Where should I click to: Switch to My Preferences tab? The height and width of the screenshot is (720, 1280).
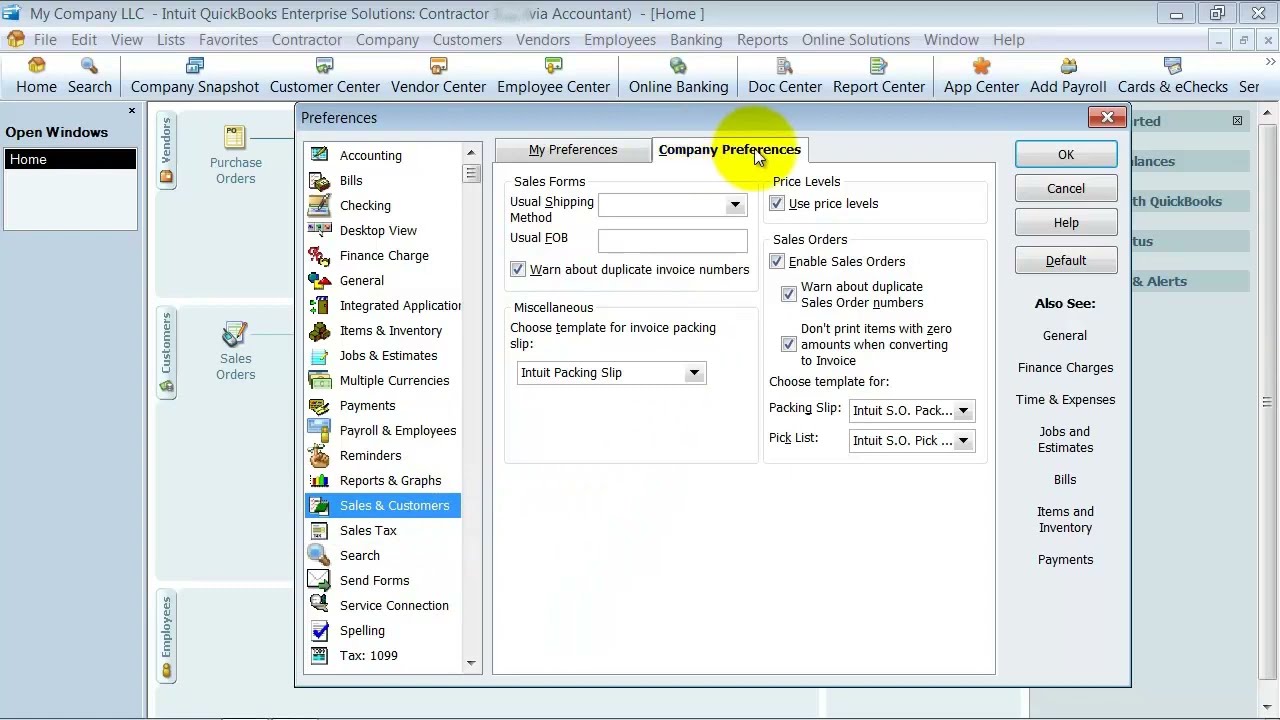click(x=573, y=150)
